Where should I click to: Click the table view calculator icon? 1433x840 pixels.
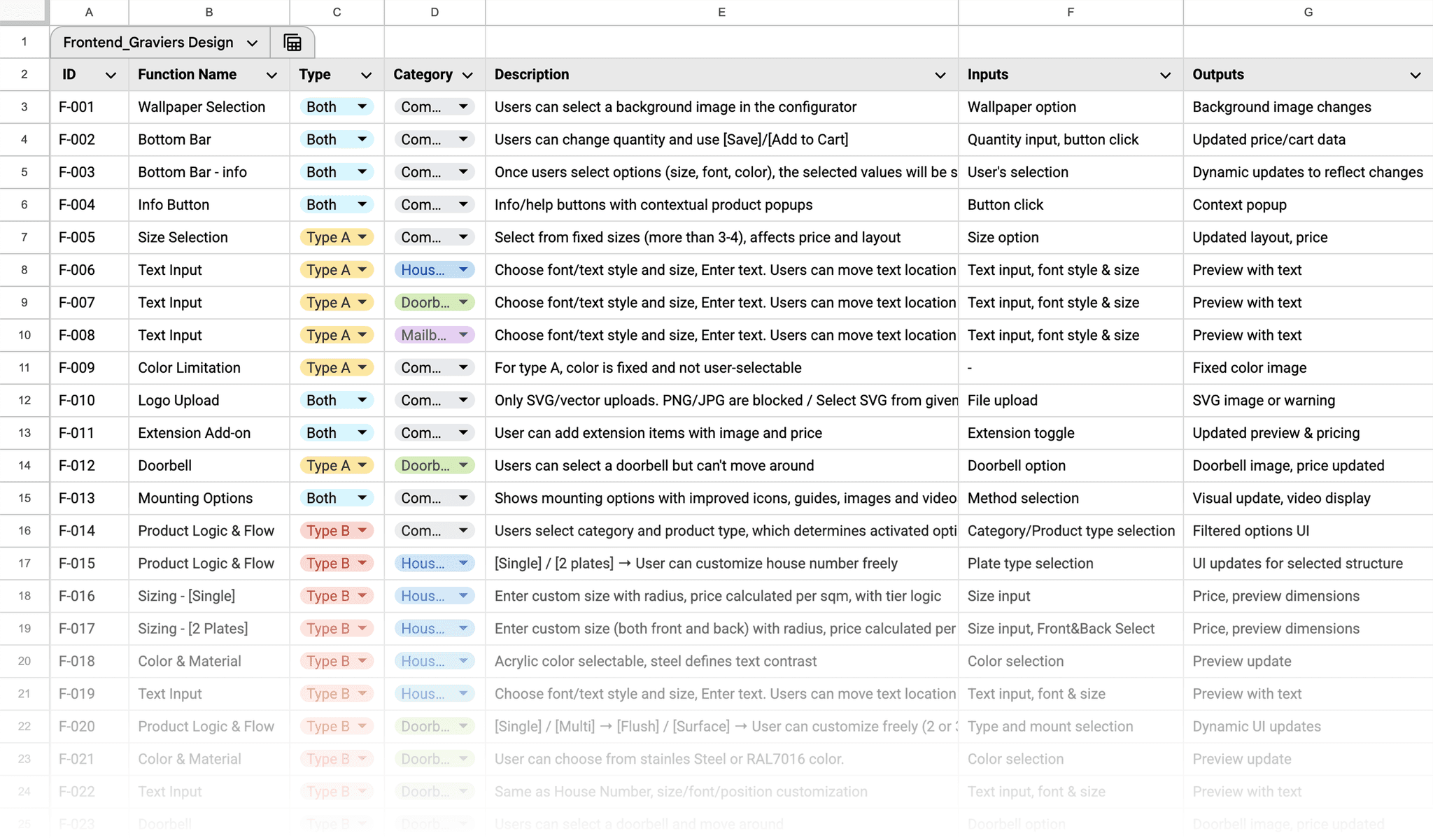pyautogui.click(x=292, y=43)
